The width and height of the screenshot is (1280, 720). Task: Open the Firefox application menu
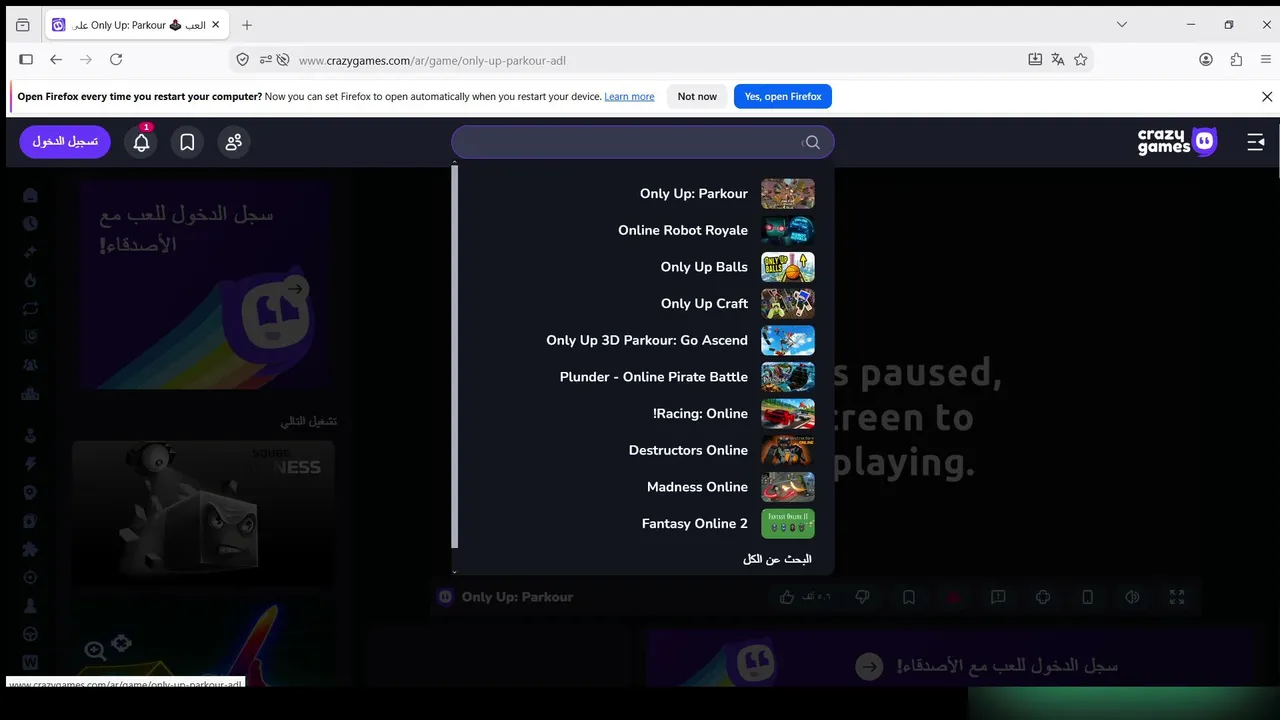[x=1266, y=60]
